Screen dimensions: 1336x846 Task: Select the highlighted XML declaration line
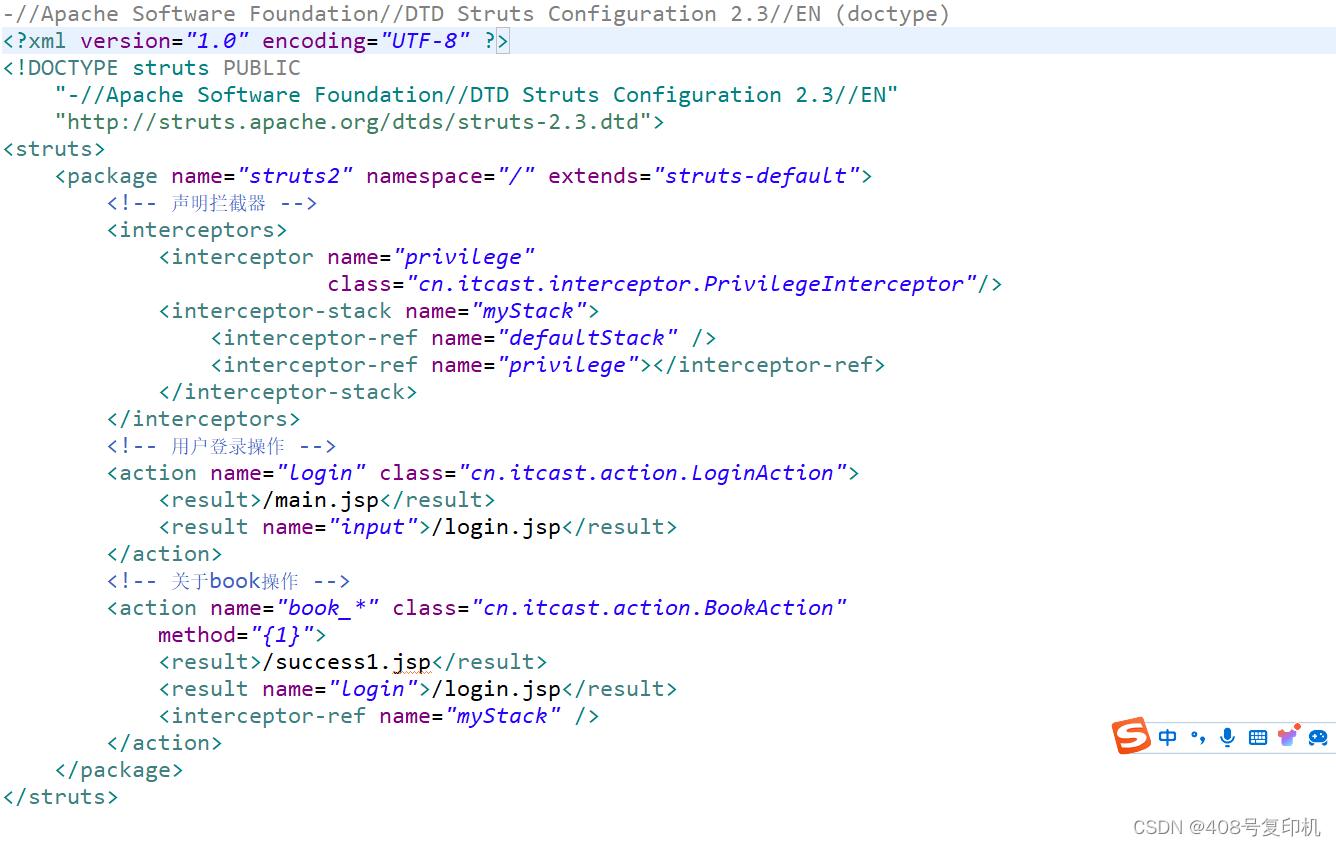255,40
